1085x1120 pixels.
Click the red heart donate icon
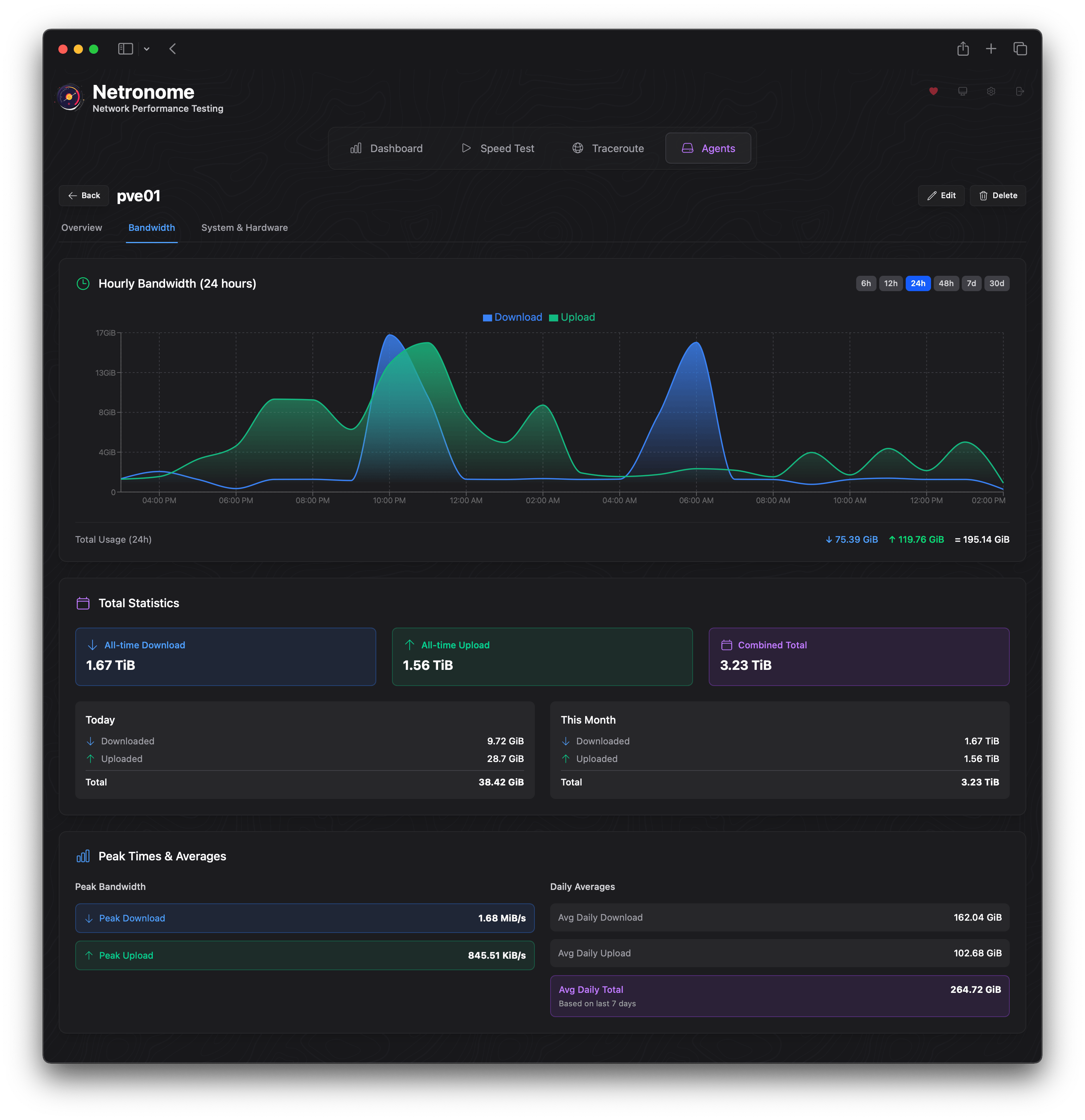pos(933,91)
